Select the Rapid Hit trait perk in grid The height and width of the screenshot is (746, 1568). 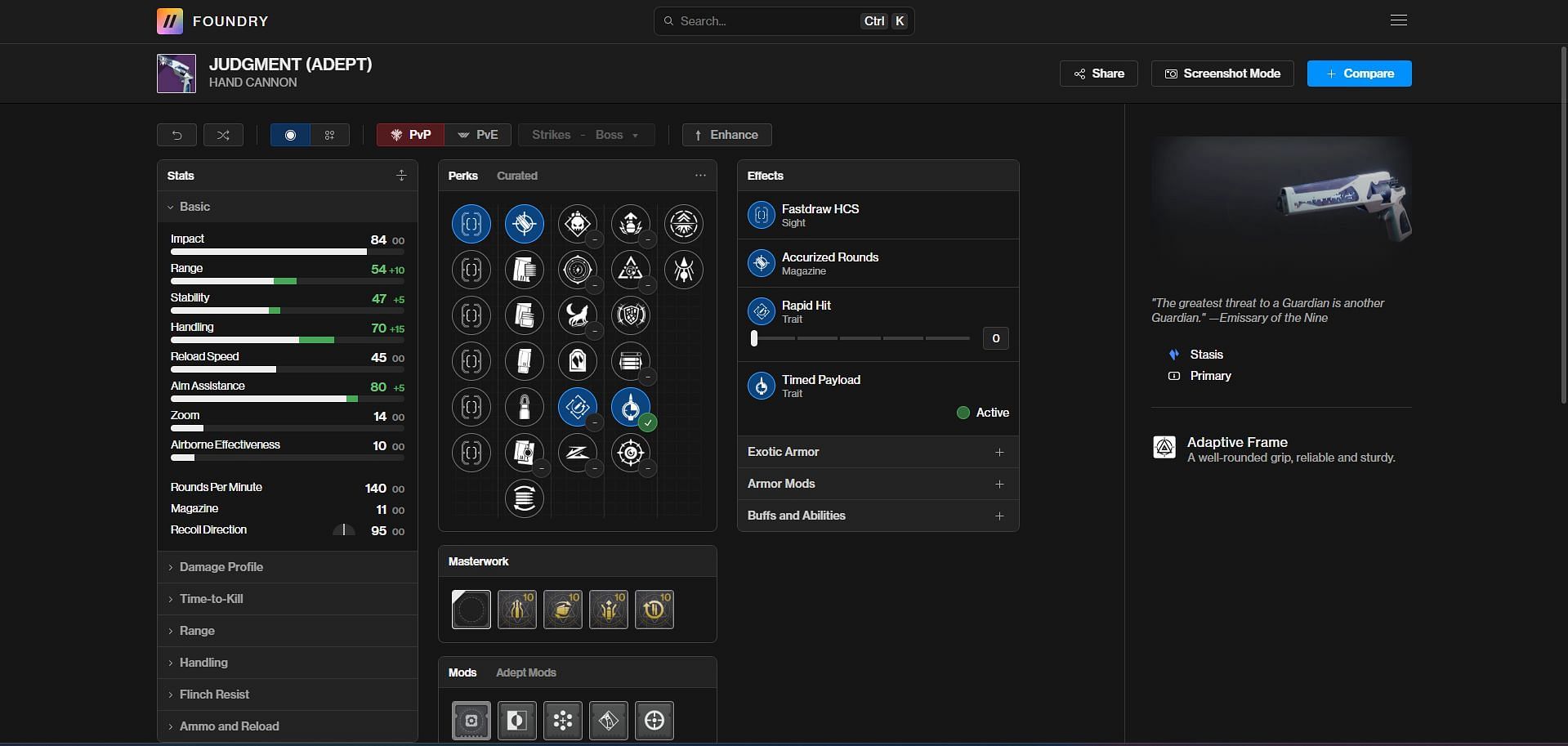578,407
